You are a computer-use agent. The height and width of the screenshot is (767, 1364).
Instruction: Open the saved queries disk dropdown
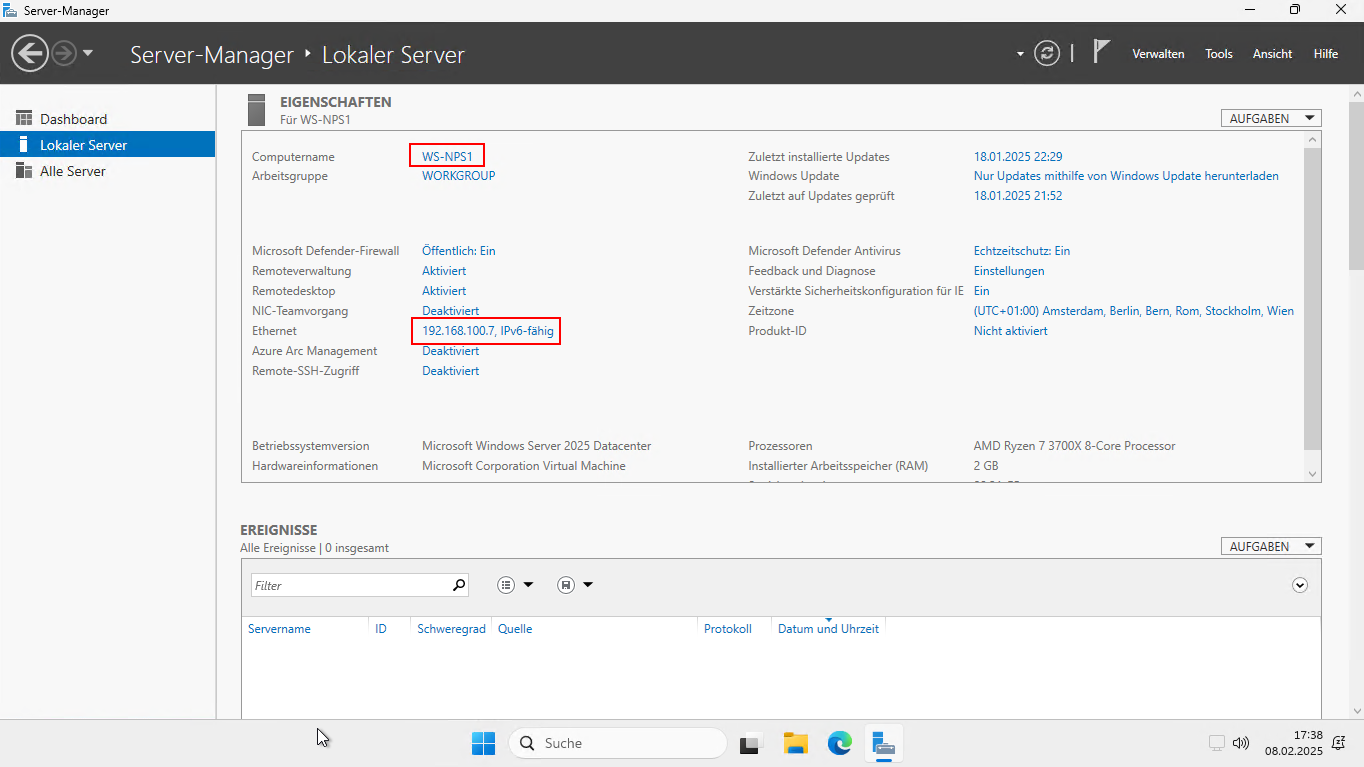point(575,585)
